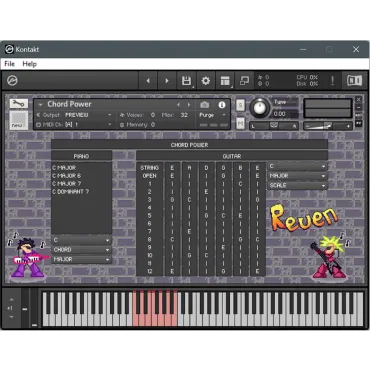Toggle the Solo S button

pyautogui.click(x=240, y=105)
